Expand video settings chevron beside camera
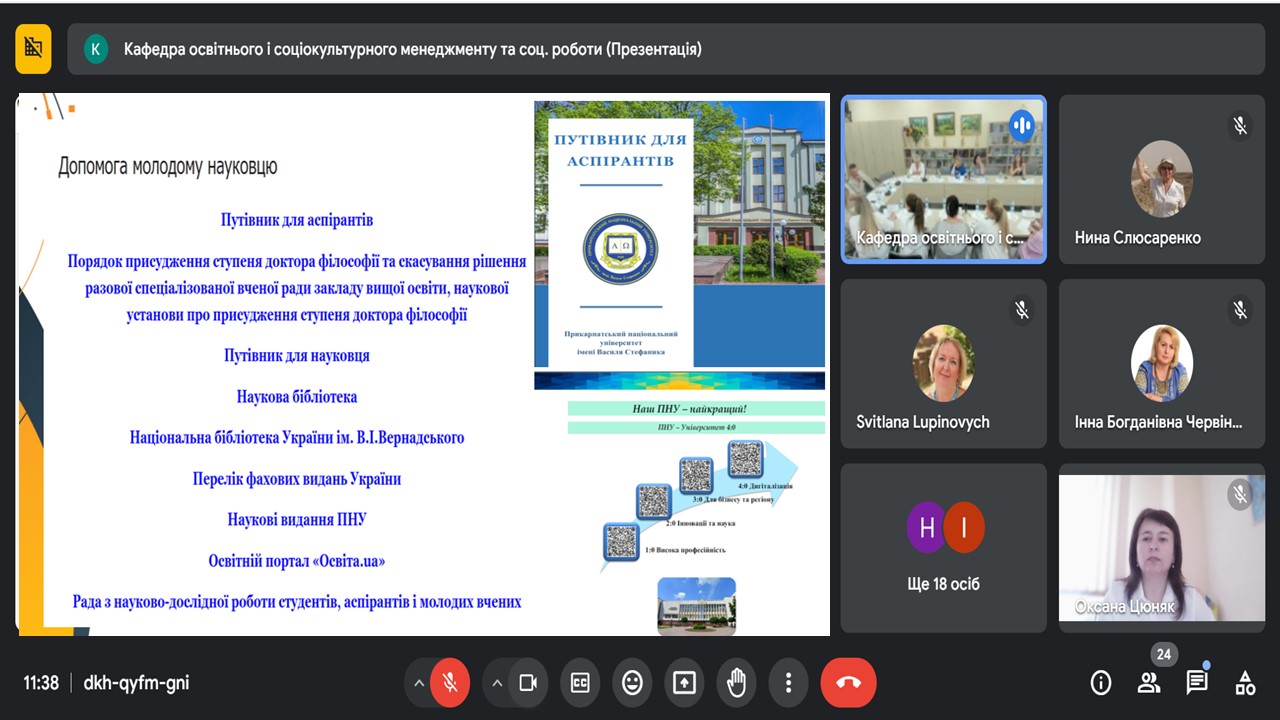This screenshot has width=1280, height=720. 497,683
